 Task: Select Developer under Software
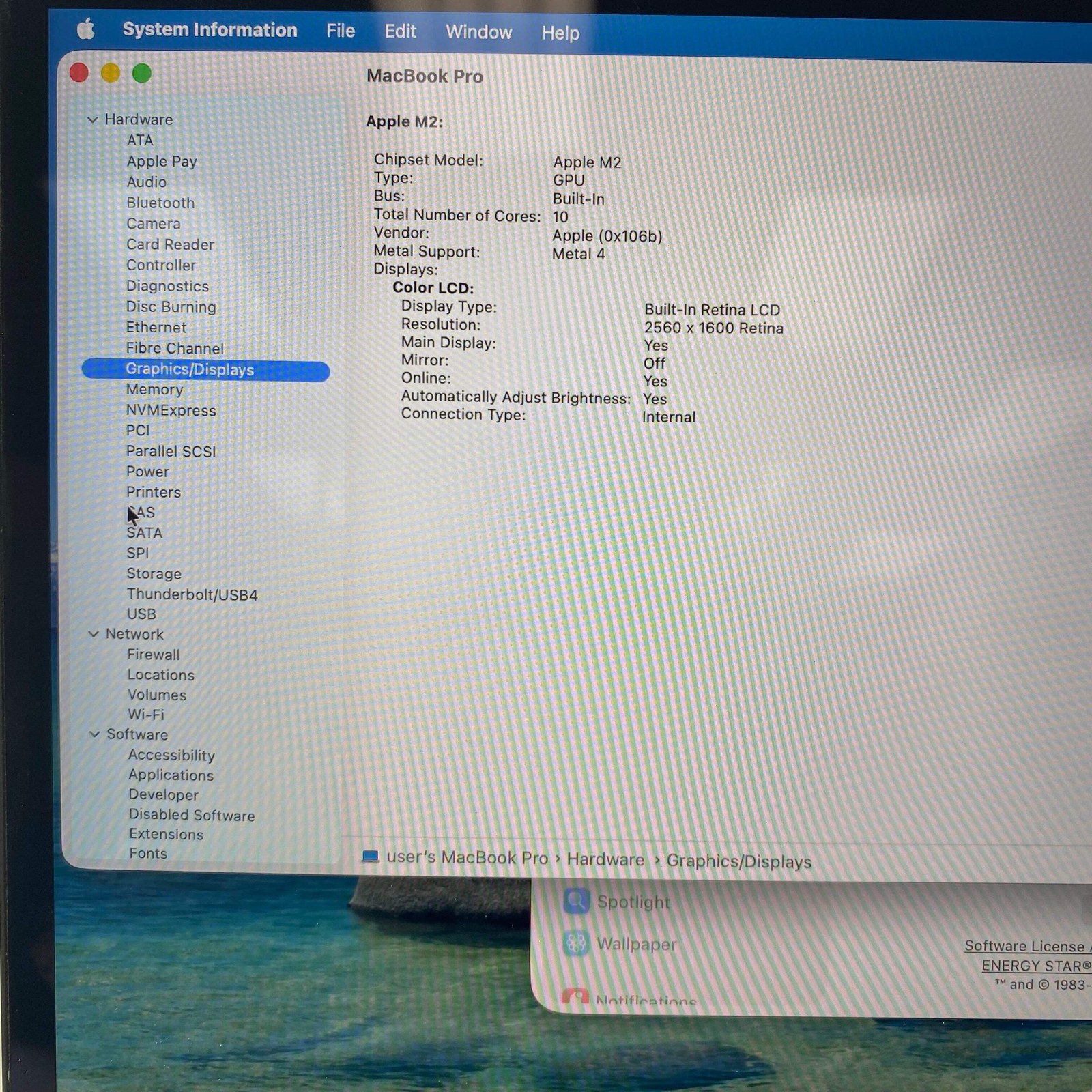163,795
